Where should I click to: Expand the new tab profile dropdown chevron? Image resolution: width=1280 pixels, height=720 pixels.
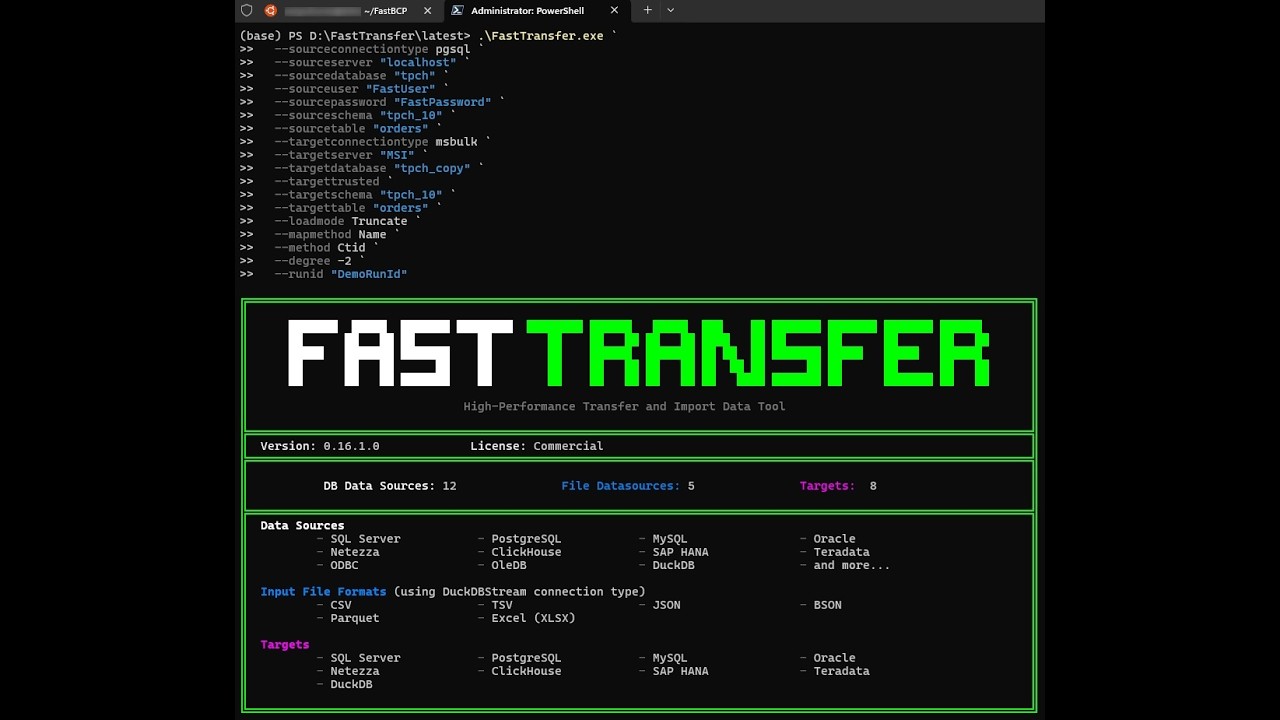pos(670,10)
